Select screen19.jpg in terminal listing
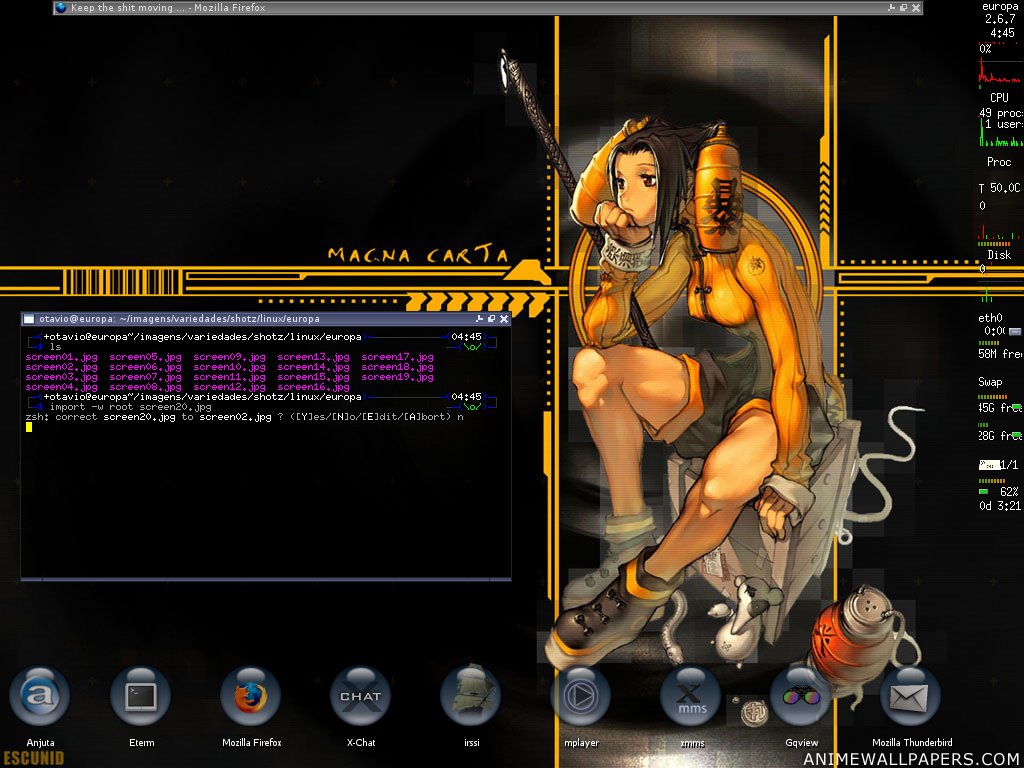 (x=397, y=377)
